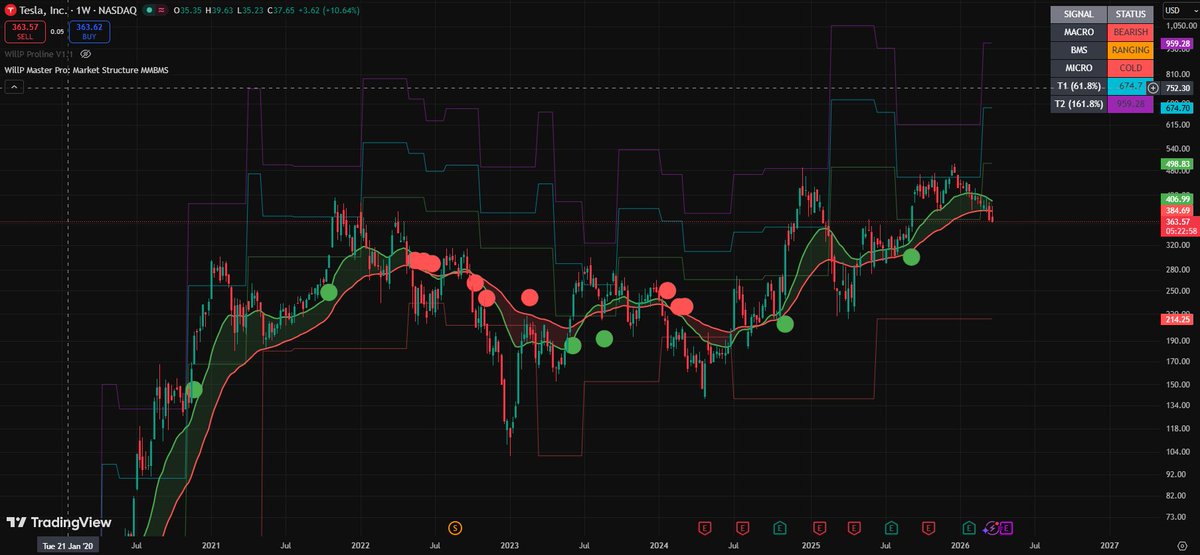Viewport: 1200px width, 555px height.
Task: Click the 0.05 spread value
Action: 56,32
